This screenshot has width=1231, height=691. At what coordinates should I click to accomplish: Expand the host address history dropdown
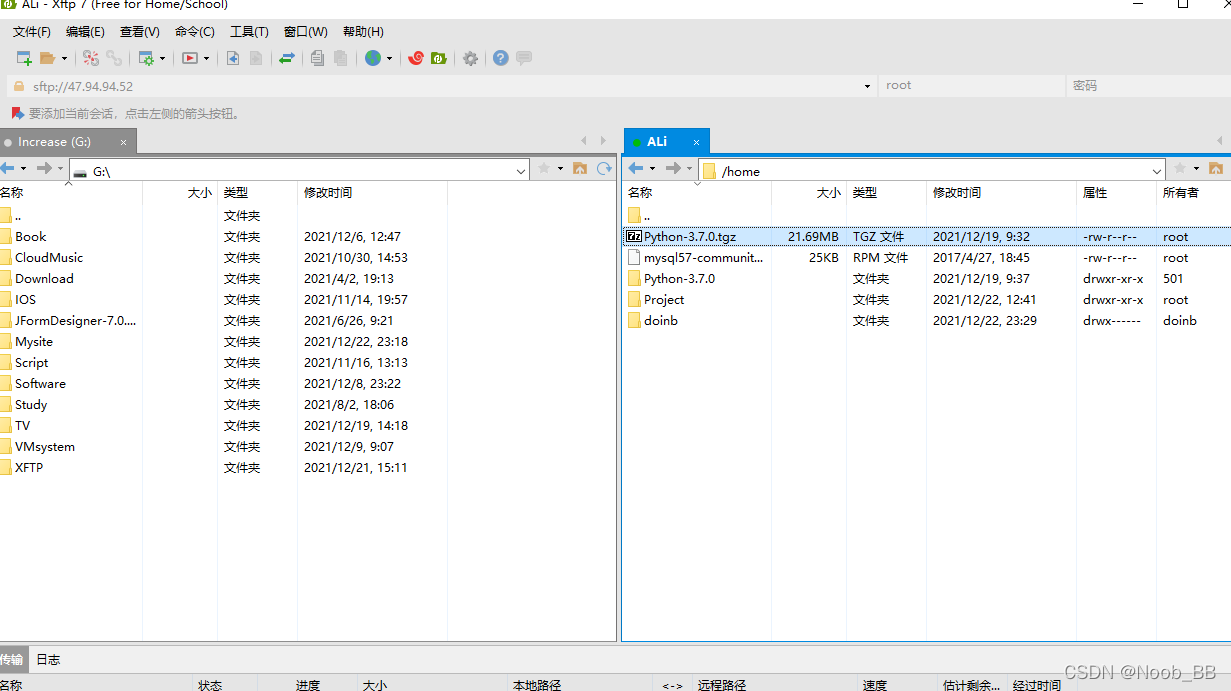[867, 86]
